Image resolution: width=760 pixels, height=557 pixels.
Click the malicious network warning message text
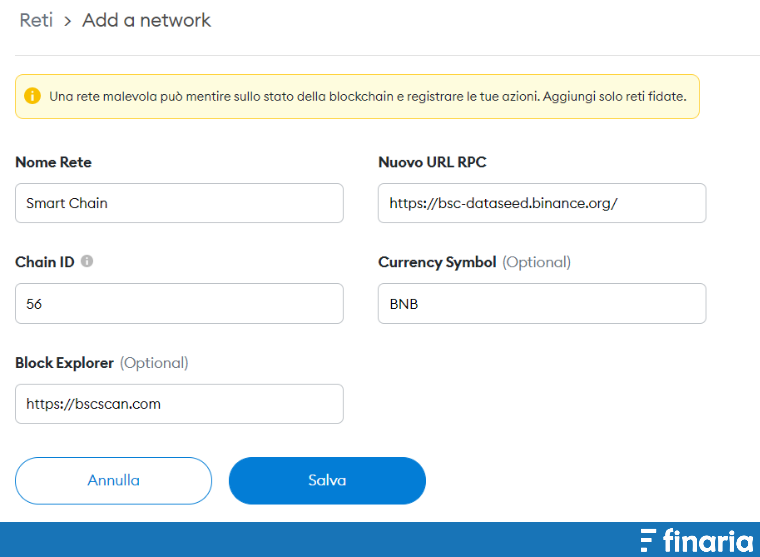[x=368, y=96]
